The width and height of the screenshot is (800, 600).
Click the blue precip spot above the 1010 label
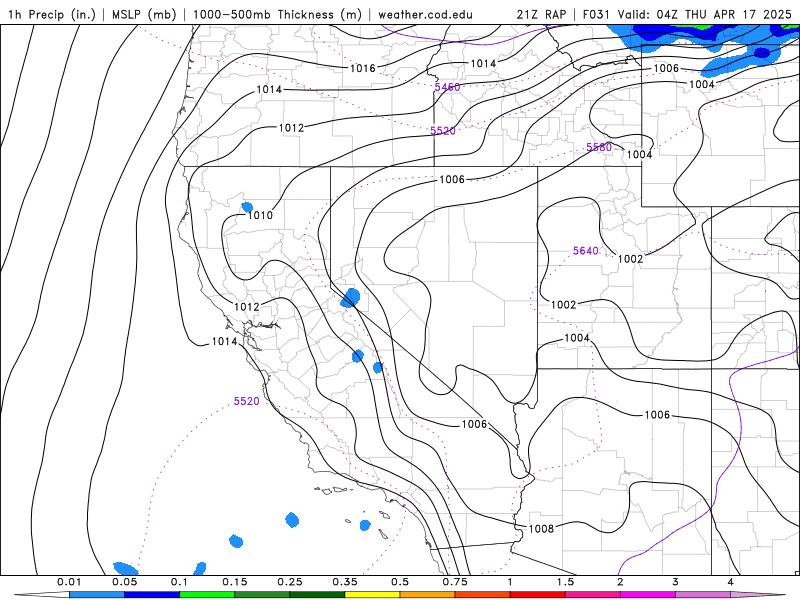(247, 207)
